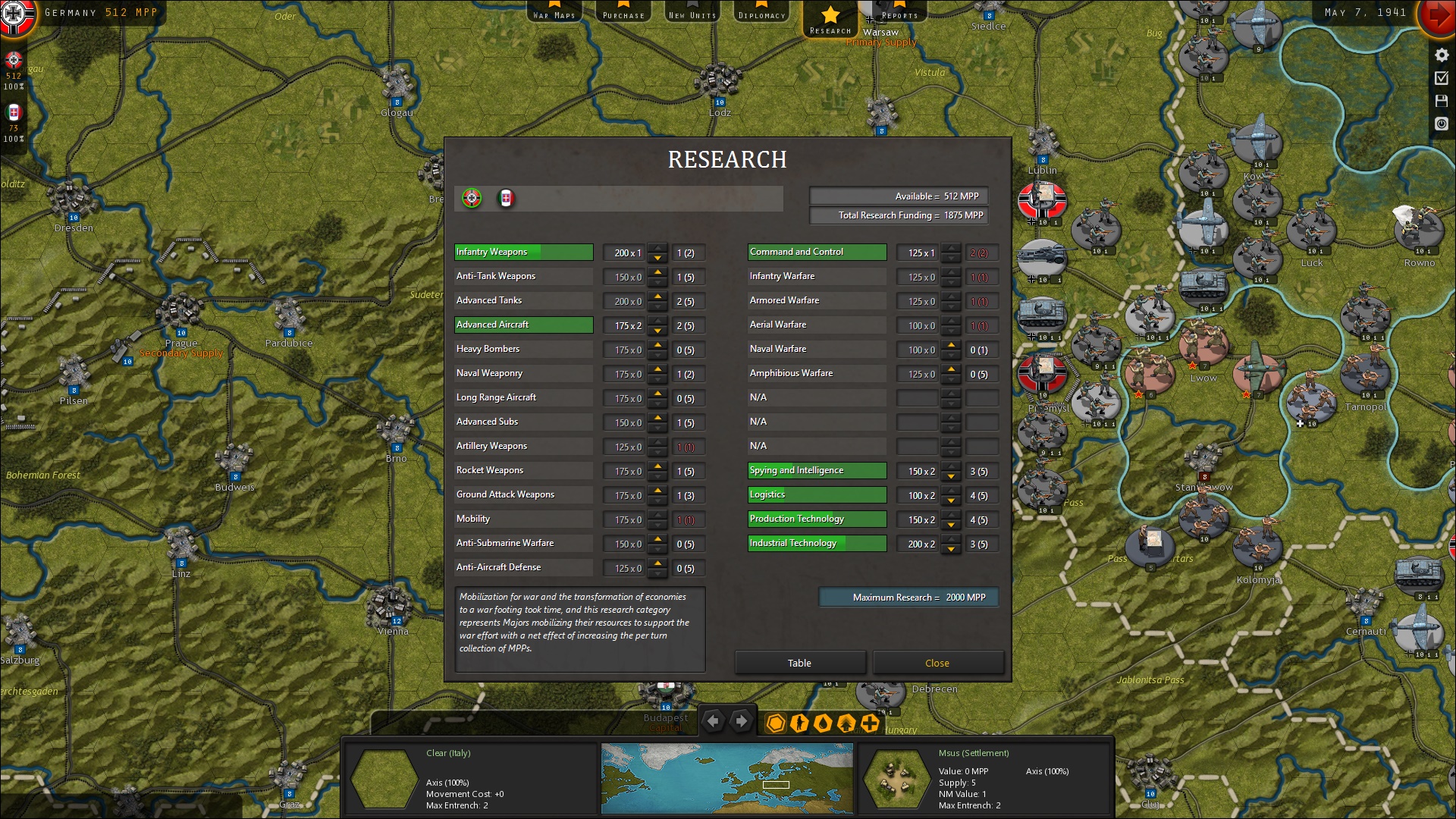Increase Advanced Tanks research chits

click(x=657, y=297)
